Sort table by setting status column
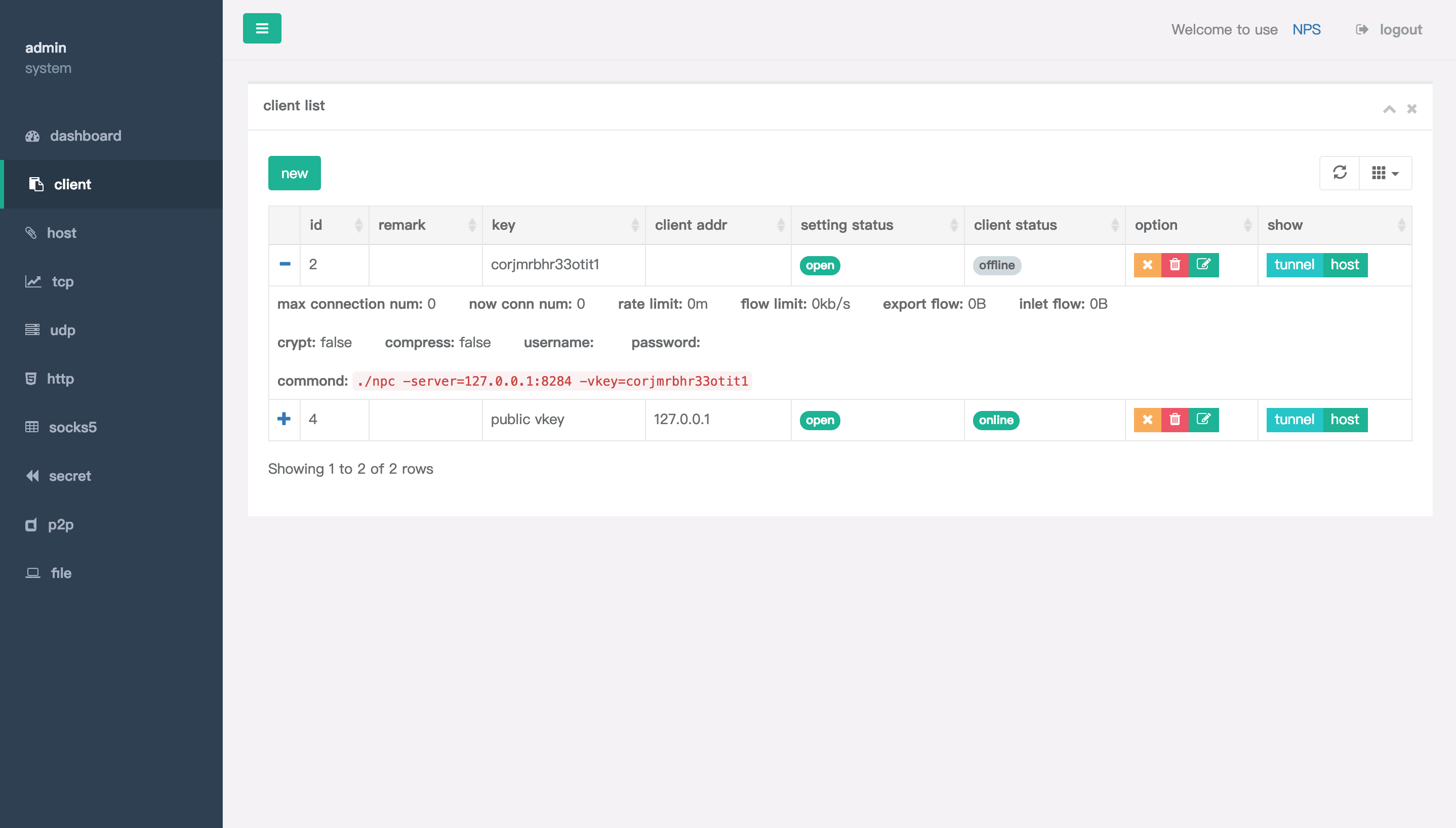 tap(877, 225)
